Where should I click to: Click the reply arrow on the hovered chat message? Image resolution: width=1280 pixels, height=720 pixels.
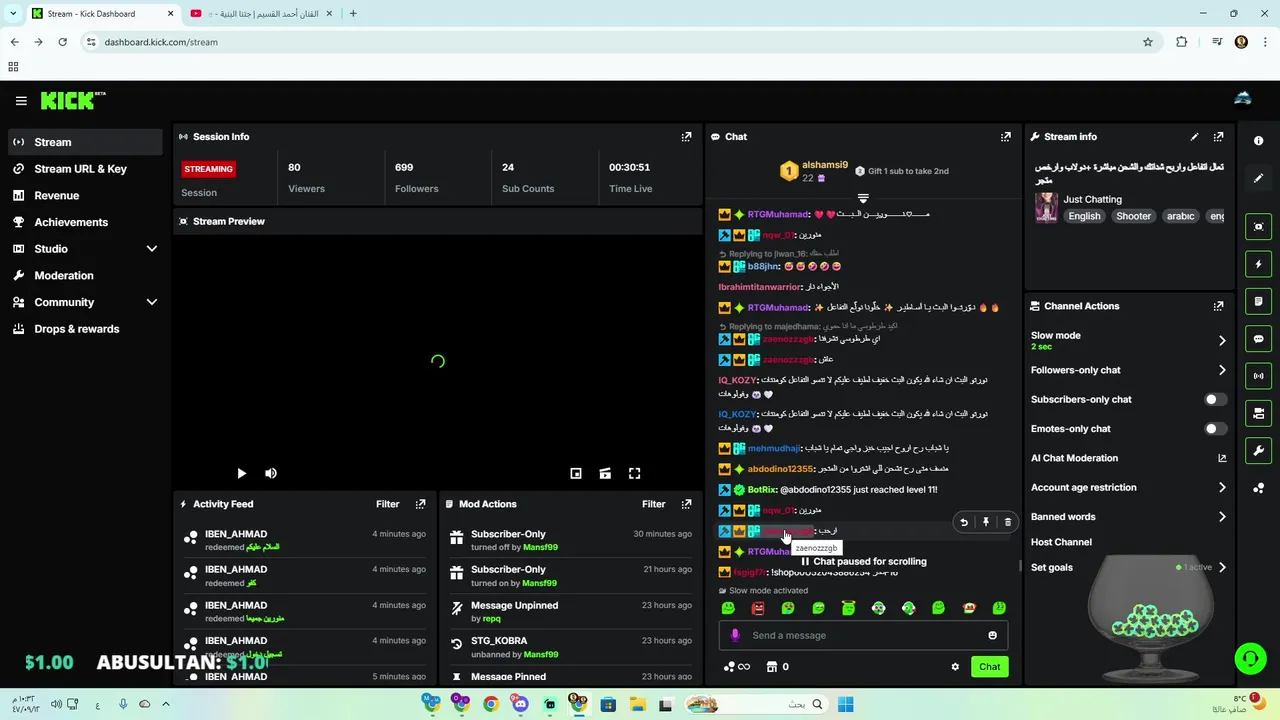click(964, 522)
